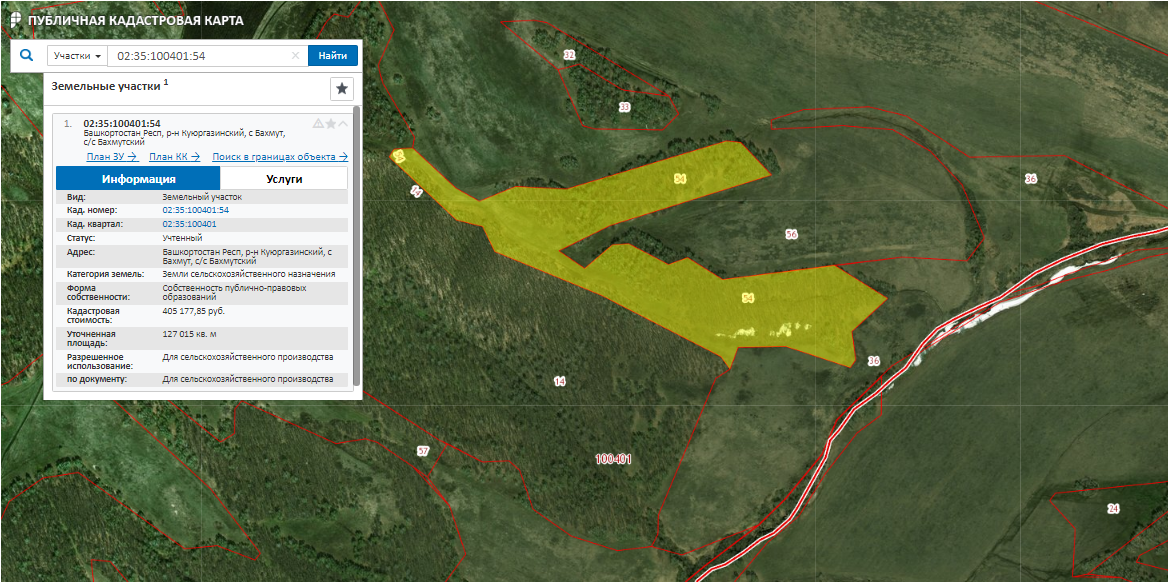The image size is (1169, 583).
Task: Click the warning triangle icon on result
Action: click(318, 124)
